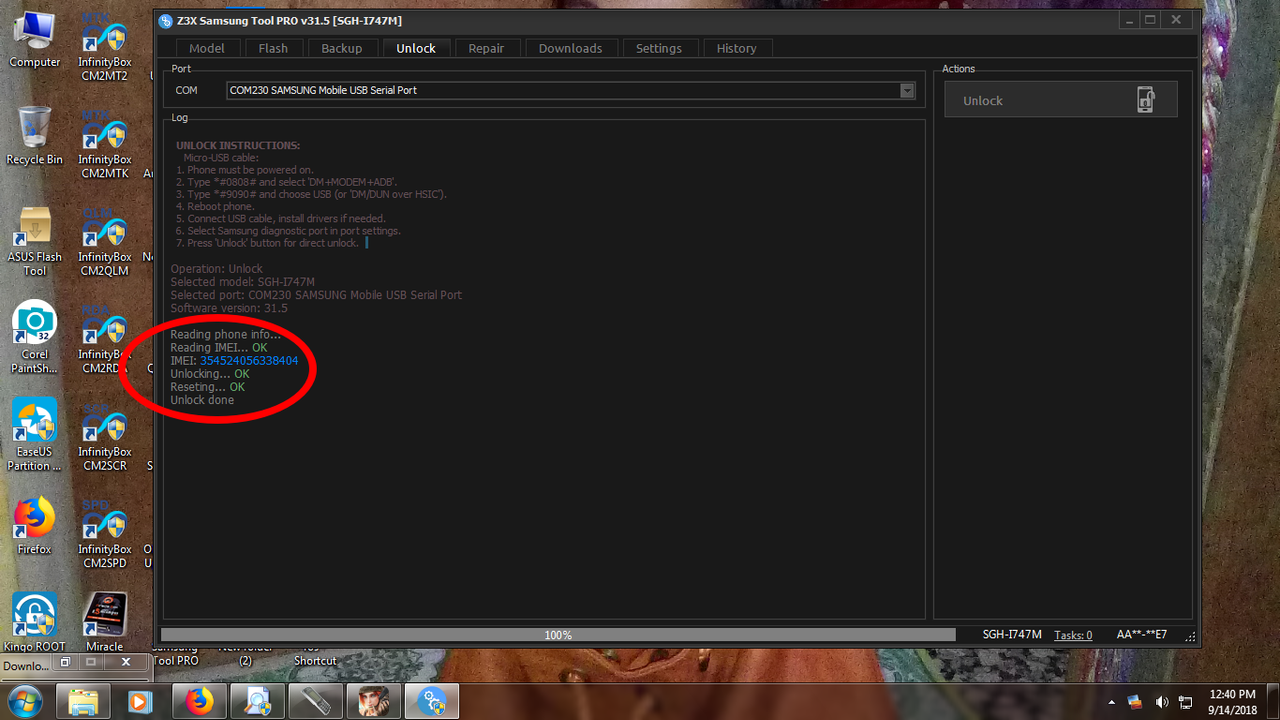Switch to the Repair tab
The height and width of the screenshot is (720, 1280).
pyautogui.click(x=487, y=48)
